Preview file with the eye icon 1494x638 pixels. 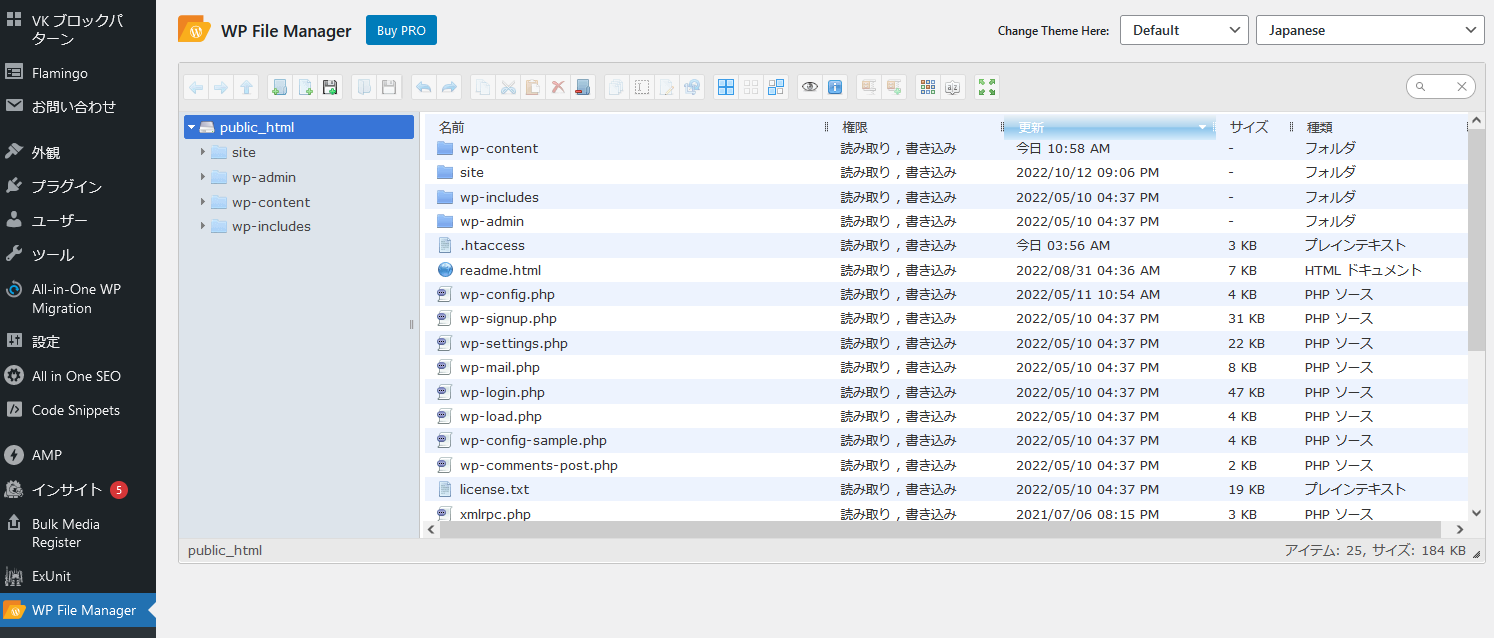(810, 87)
